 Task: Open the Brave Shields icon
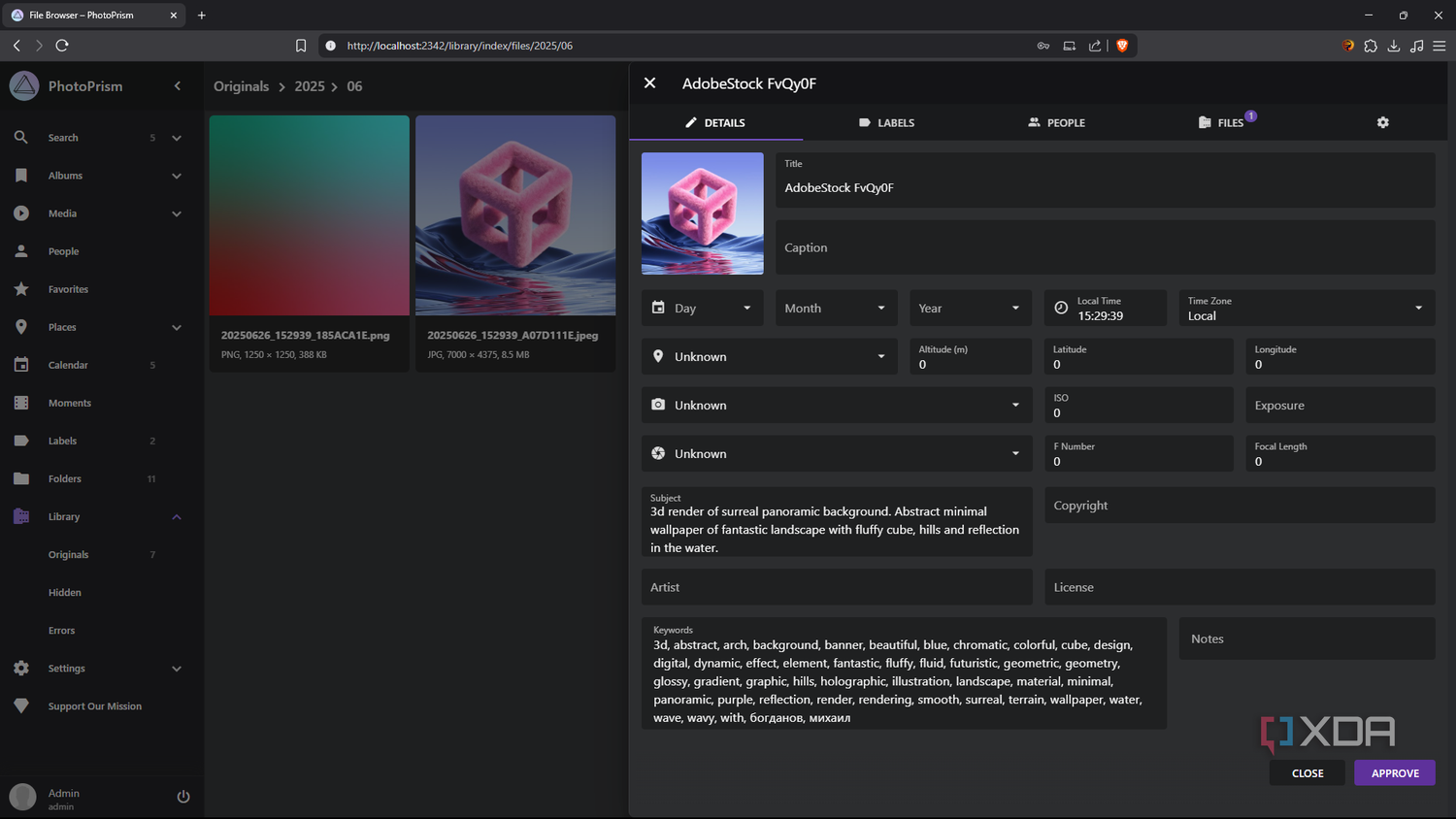(1122, 46)
